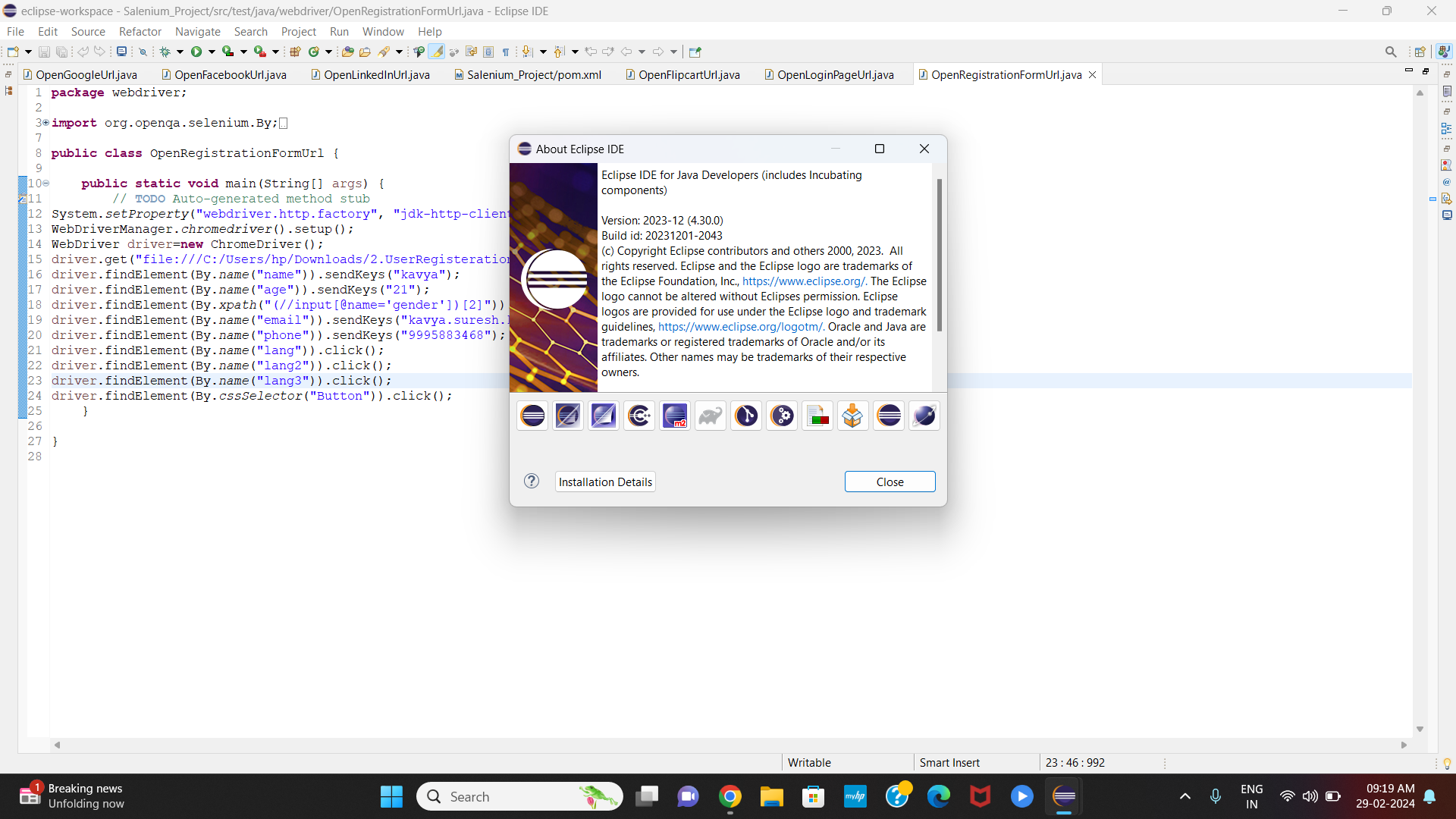
Task: Click the help question mark icon in dialog
Action: tap(532, 481)
